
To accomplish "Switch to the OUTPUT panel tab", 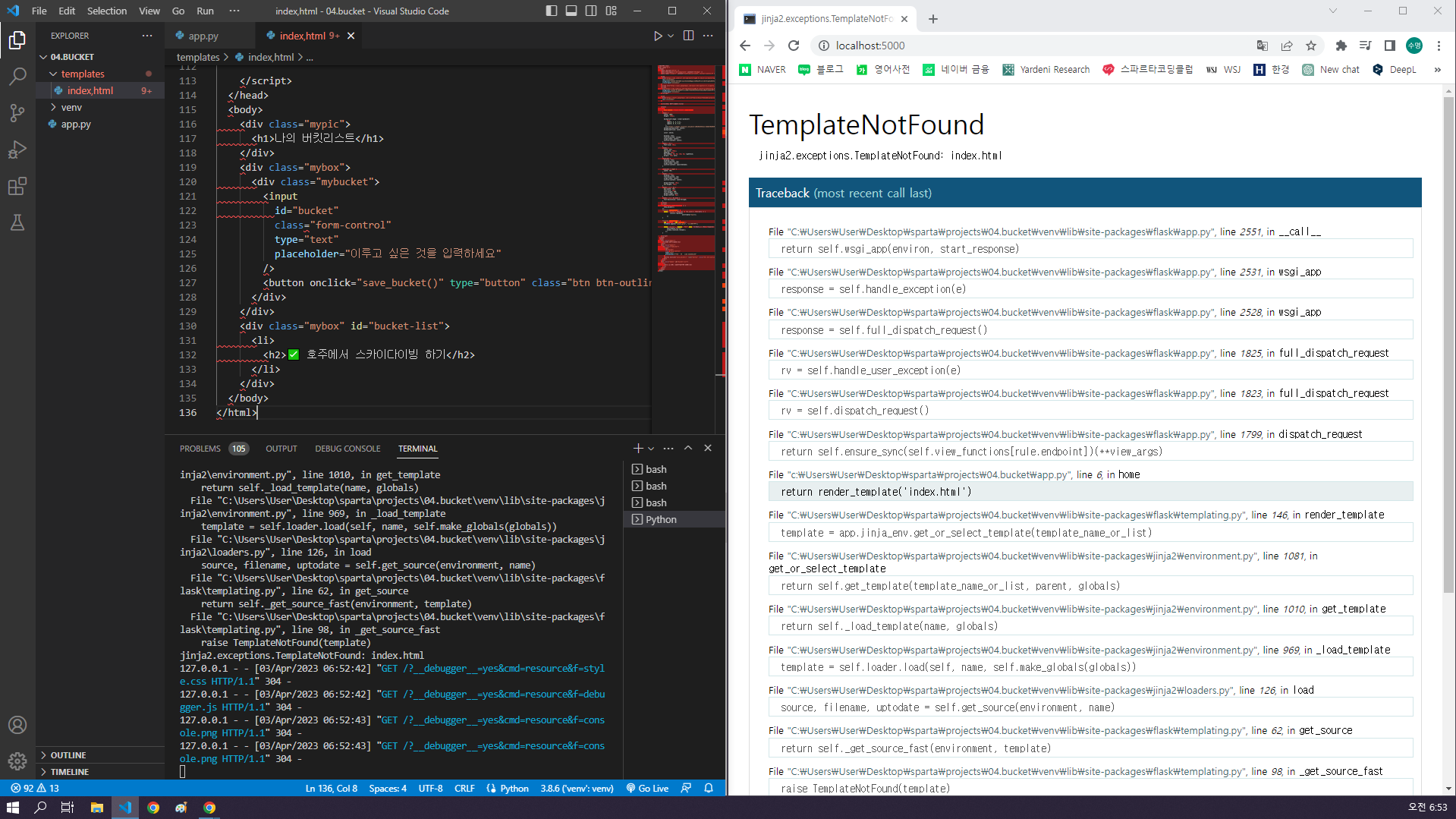I will [281, 449].
